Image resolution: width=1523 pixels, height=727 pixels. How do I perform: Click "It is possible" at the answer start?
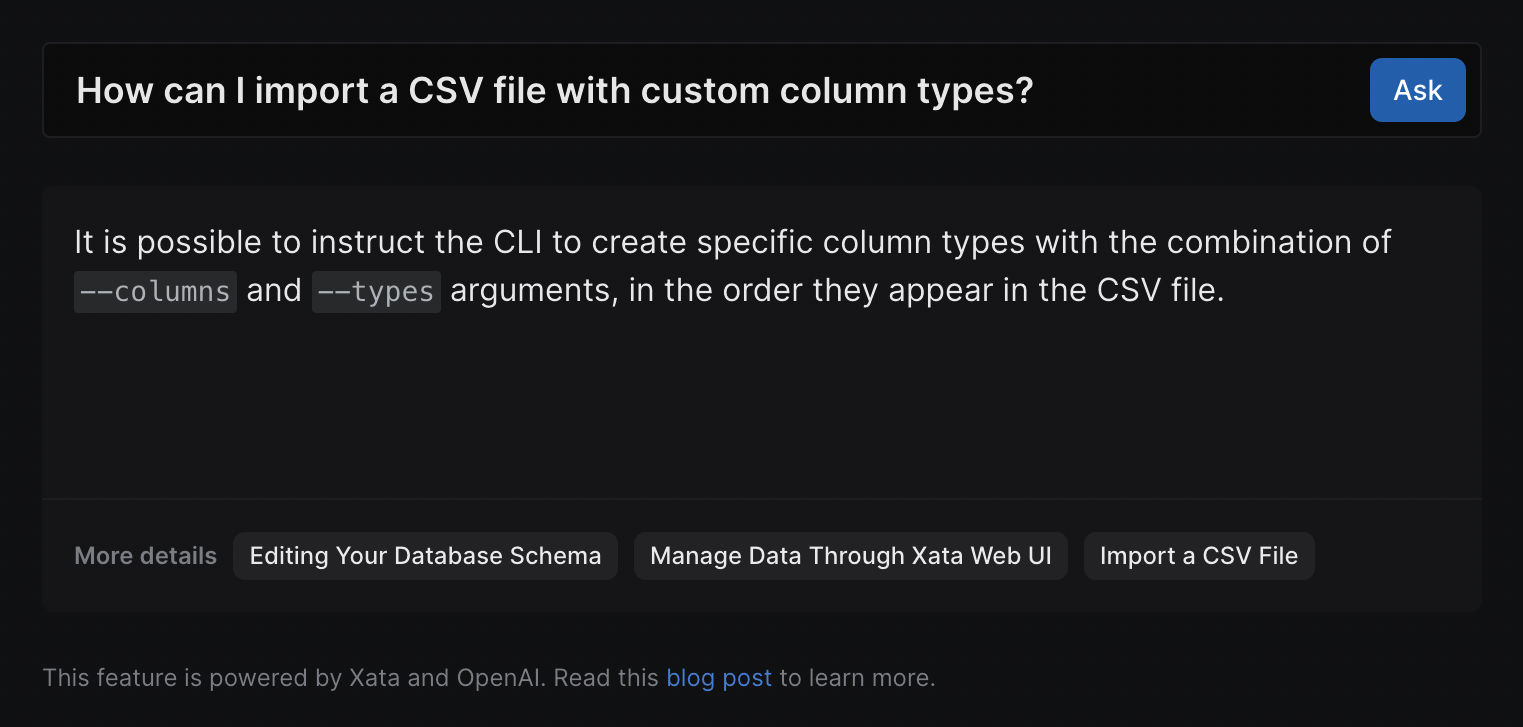pyautogui.click(x=162, y=242)
